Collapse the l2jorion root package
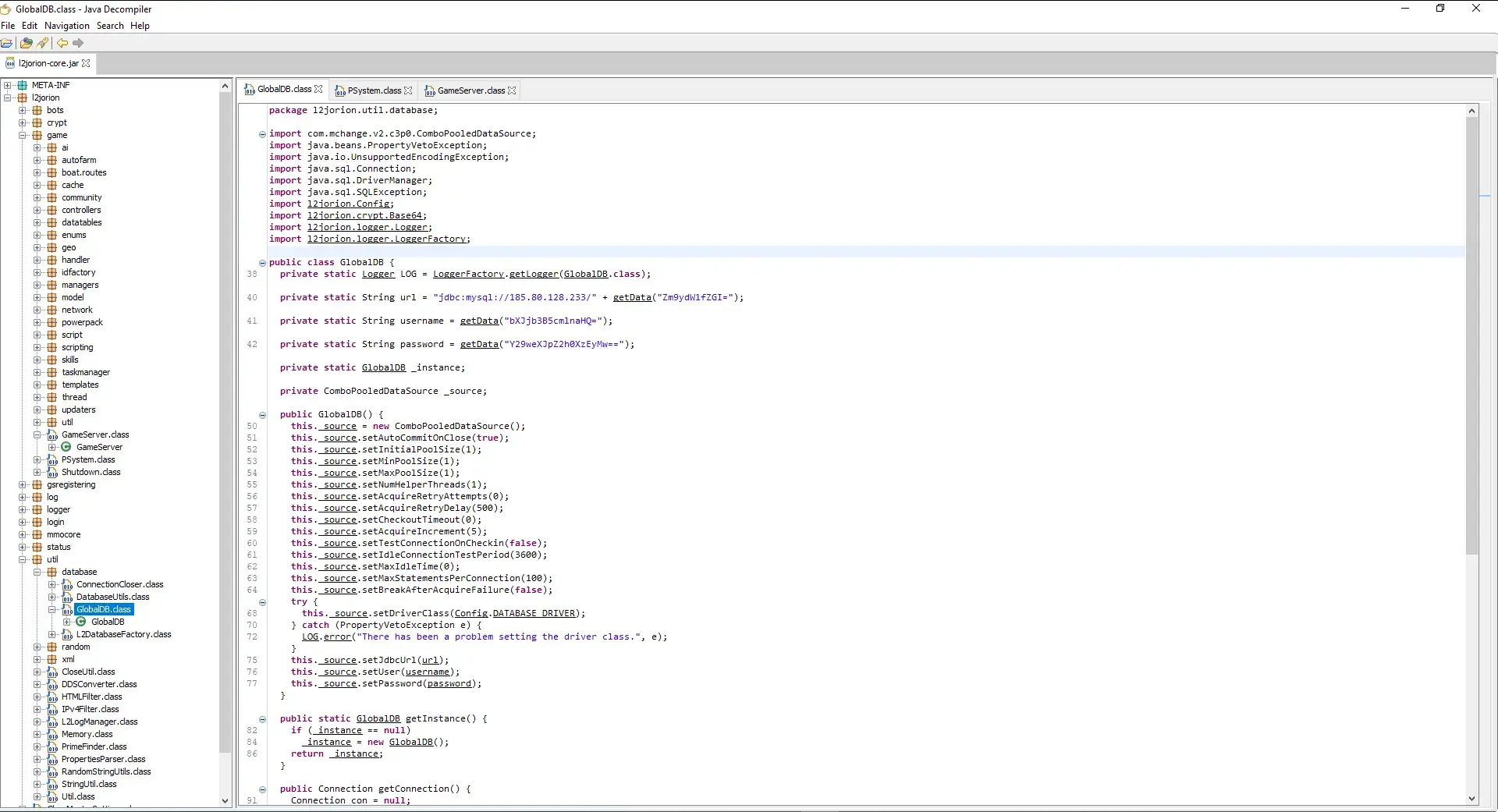This screenshot has height=812, width=1498. point(8,98)
